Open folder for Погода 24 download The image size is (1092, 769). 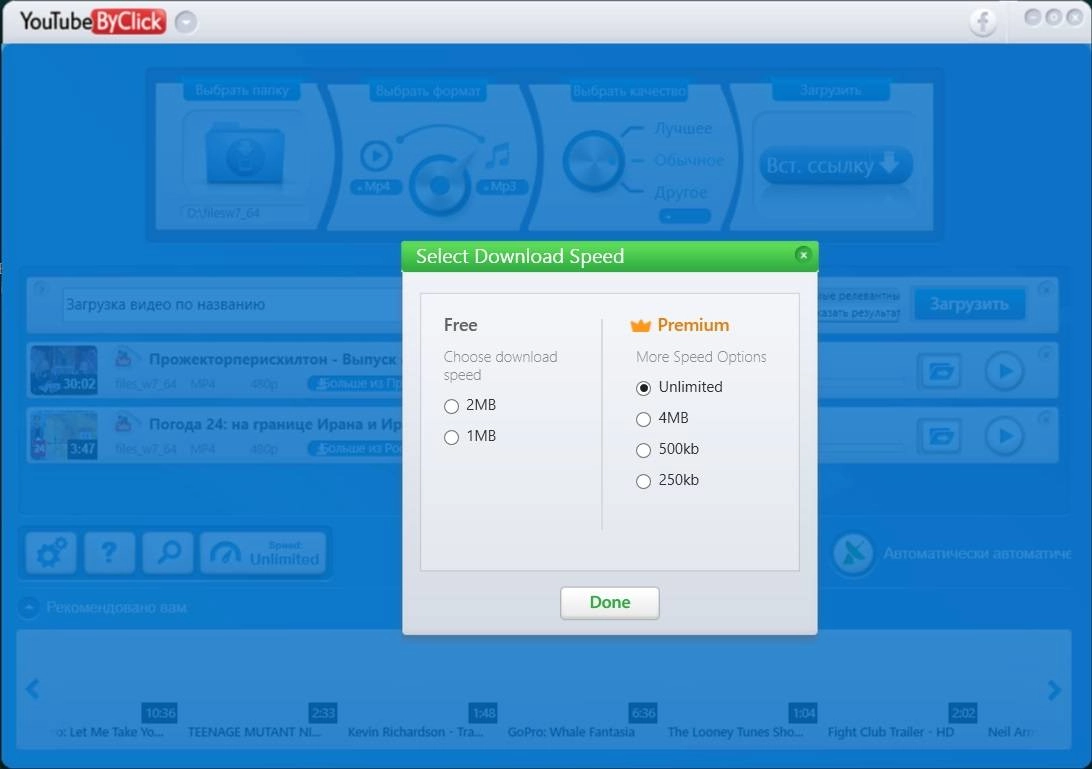940,436
